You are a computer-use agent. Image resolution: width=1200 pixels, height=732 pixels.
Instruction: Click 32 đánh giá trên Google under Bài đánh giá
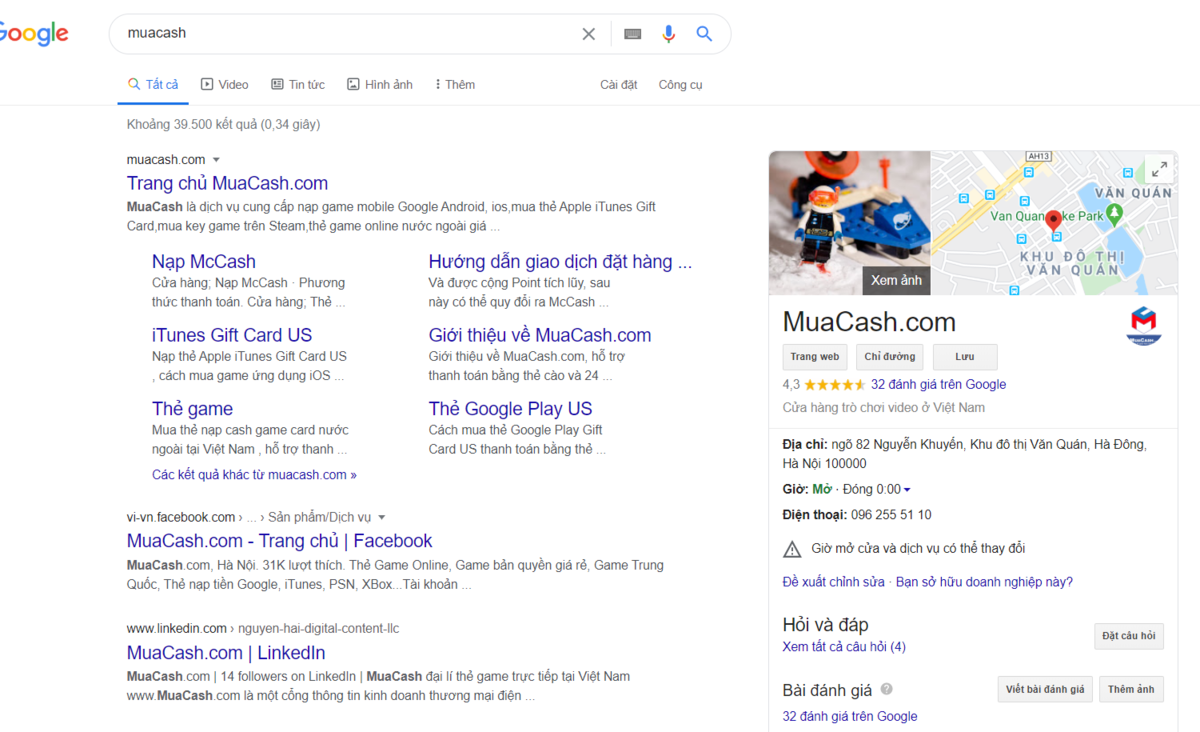(x=850, y=716)
